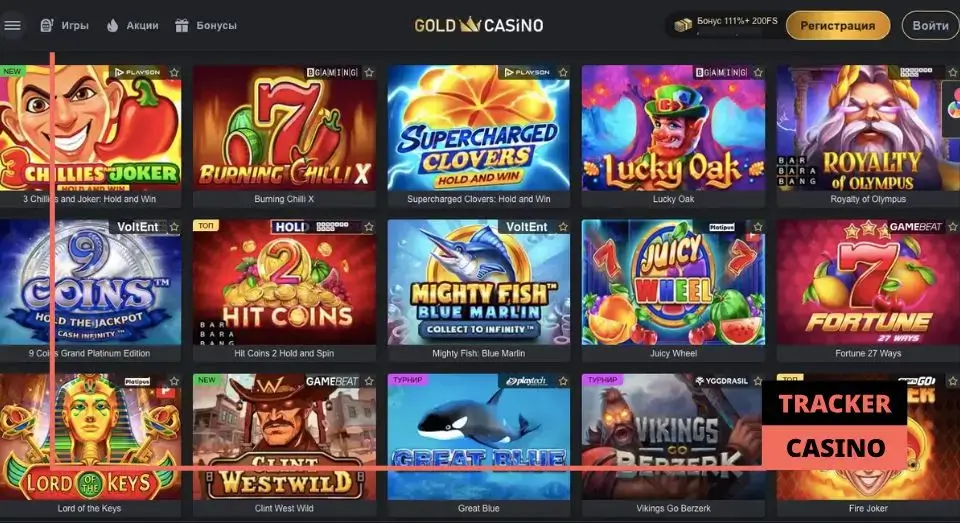Open the Игры menu
The height and width of the screenshot is (523, 960).
[x=64, y=26]
